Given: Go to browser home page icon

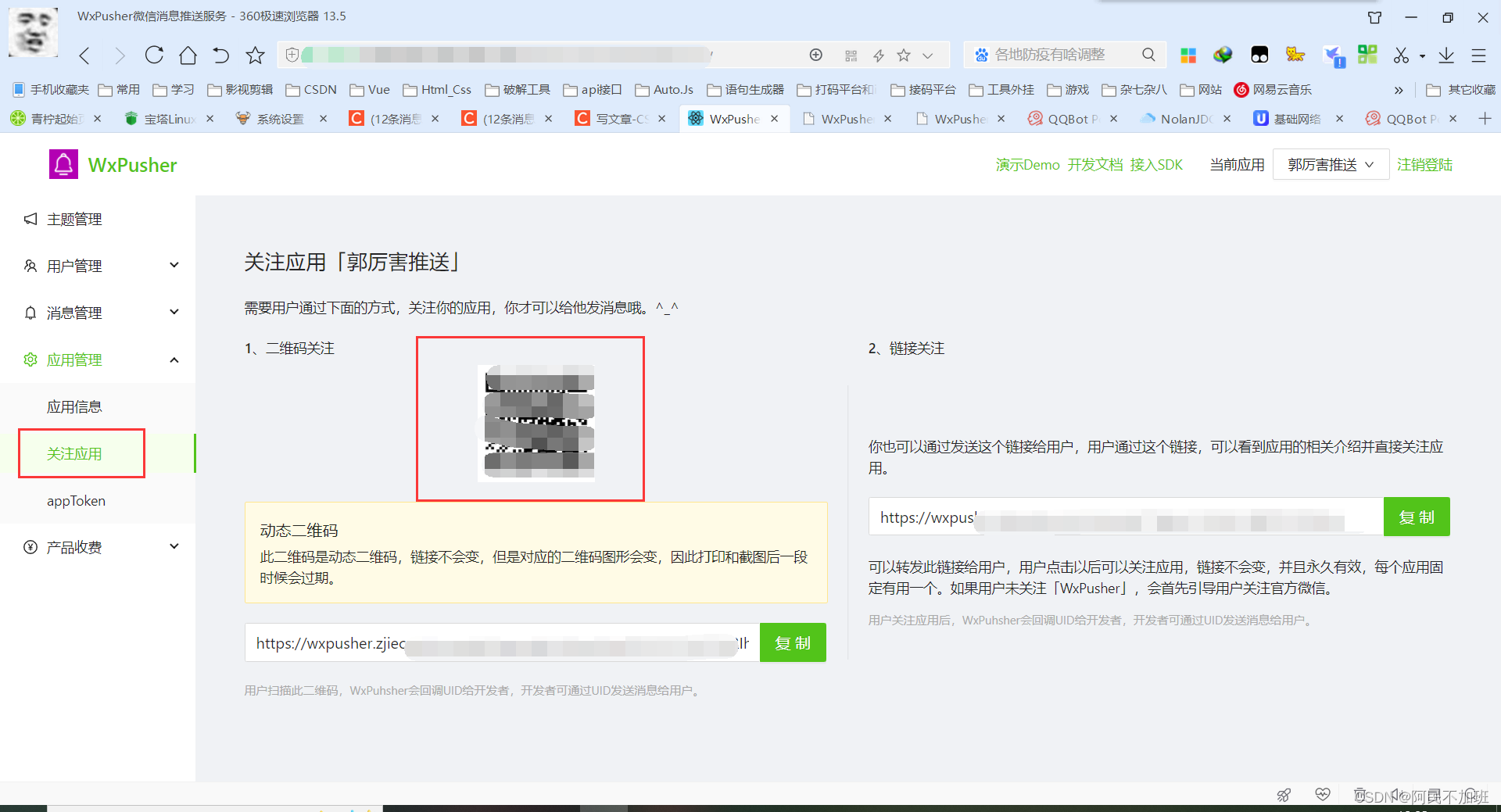Looking at the screenshot, I should click(188, 55).
